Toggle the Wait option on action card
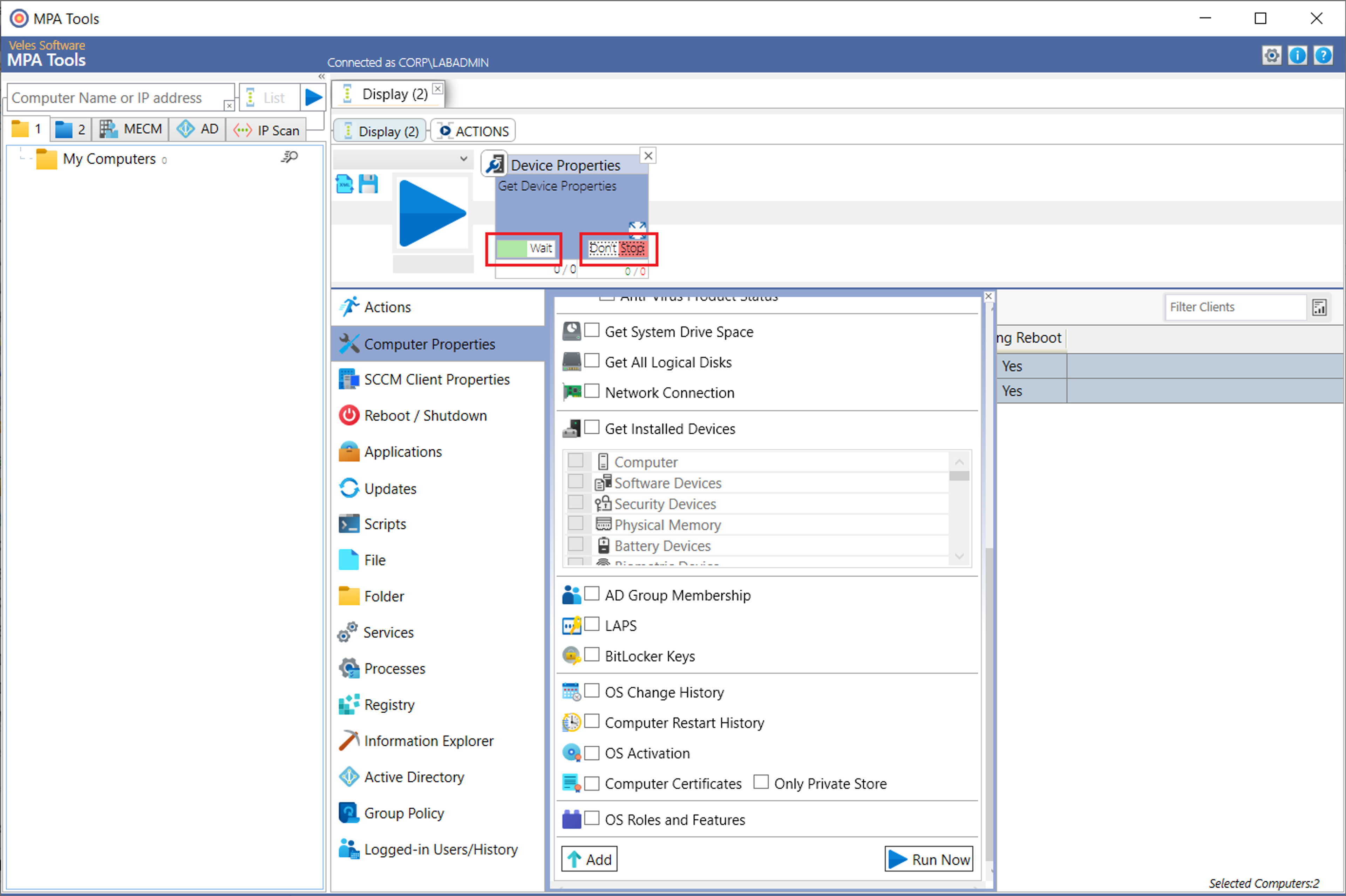 click(525, 248)
